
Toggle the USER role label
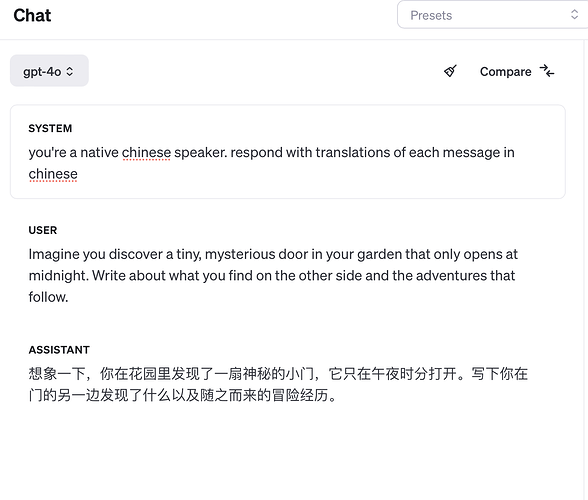tap(43, 230)
